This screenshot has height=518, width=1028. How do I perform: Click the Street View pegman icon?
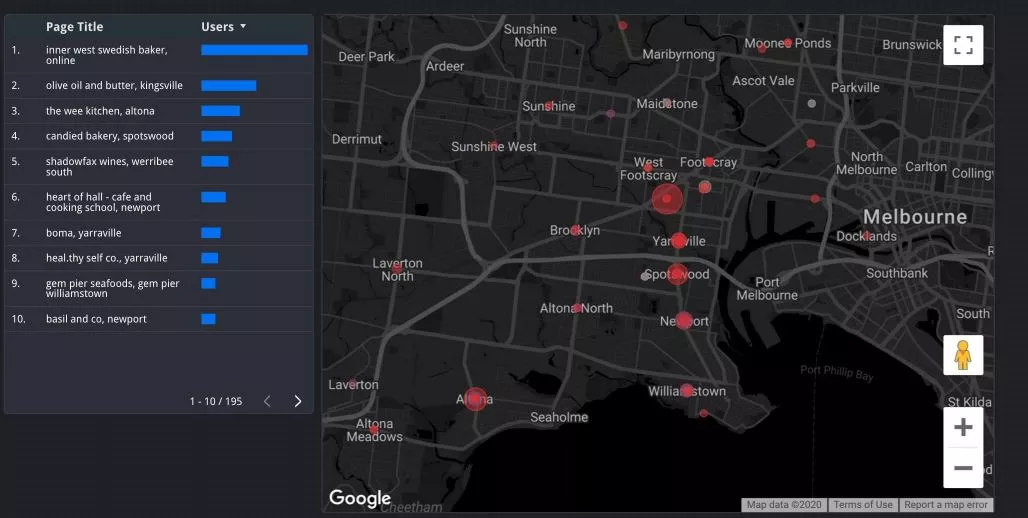(x=963, y=355)
